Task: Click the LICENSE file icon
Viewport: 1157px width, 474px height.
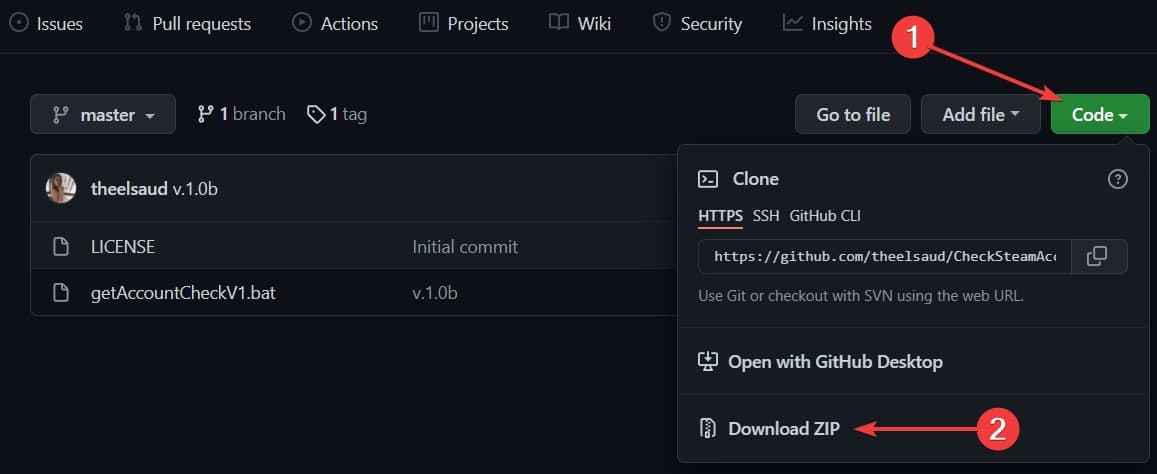Action: 61,246
